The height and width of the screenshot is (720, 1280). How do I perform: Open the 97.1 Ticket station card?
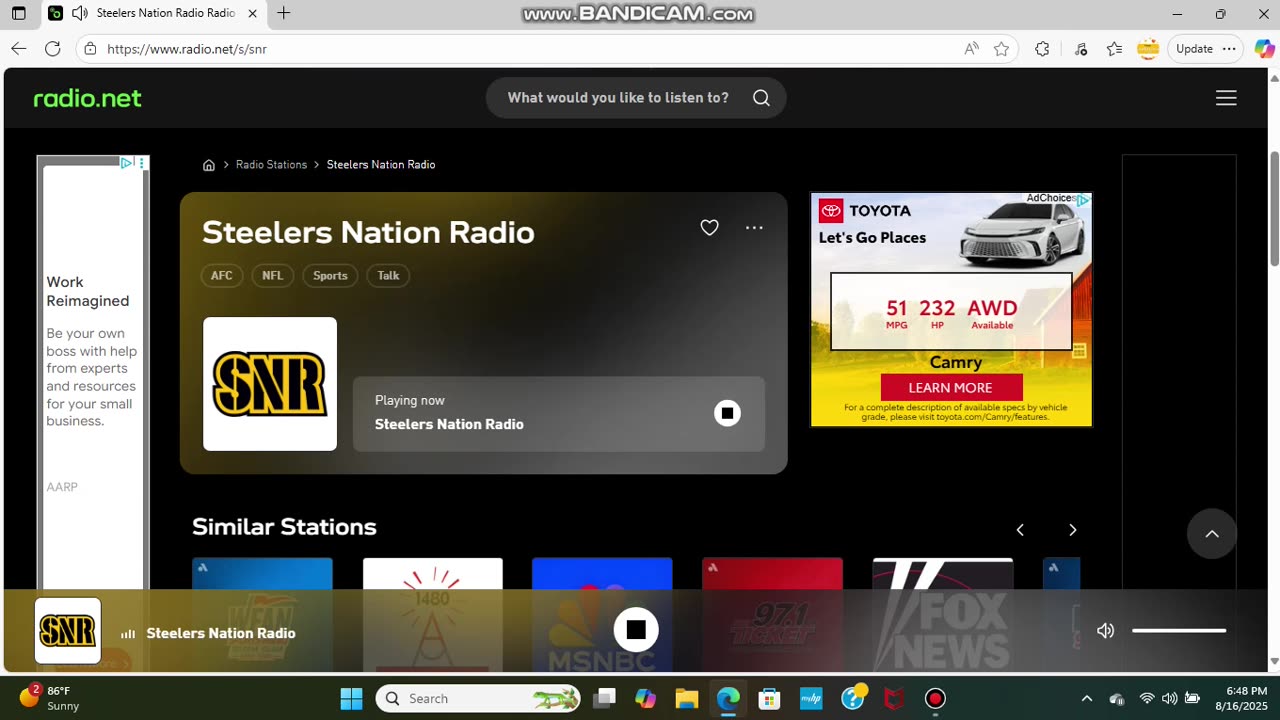pos(772,614)
